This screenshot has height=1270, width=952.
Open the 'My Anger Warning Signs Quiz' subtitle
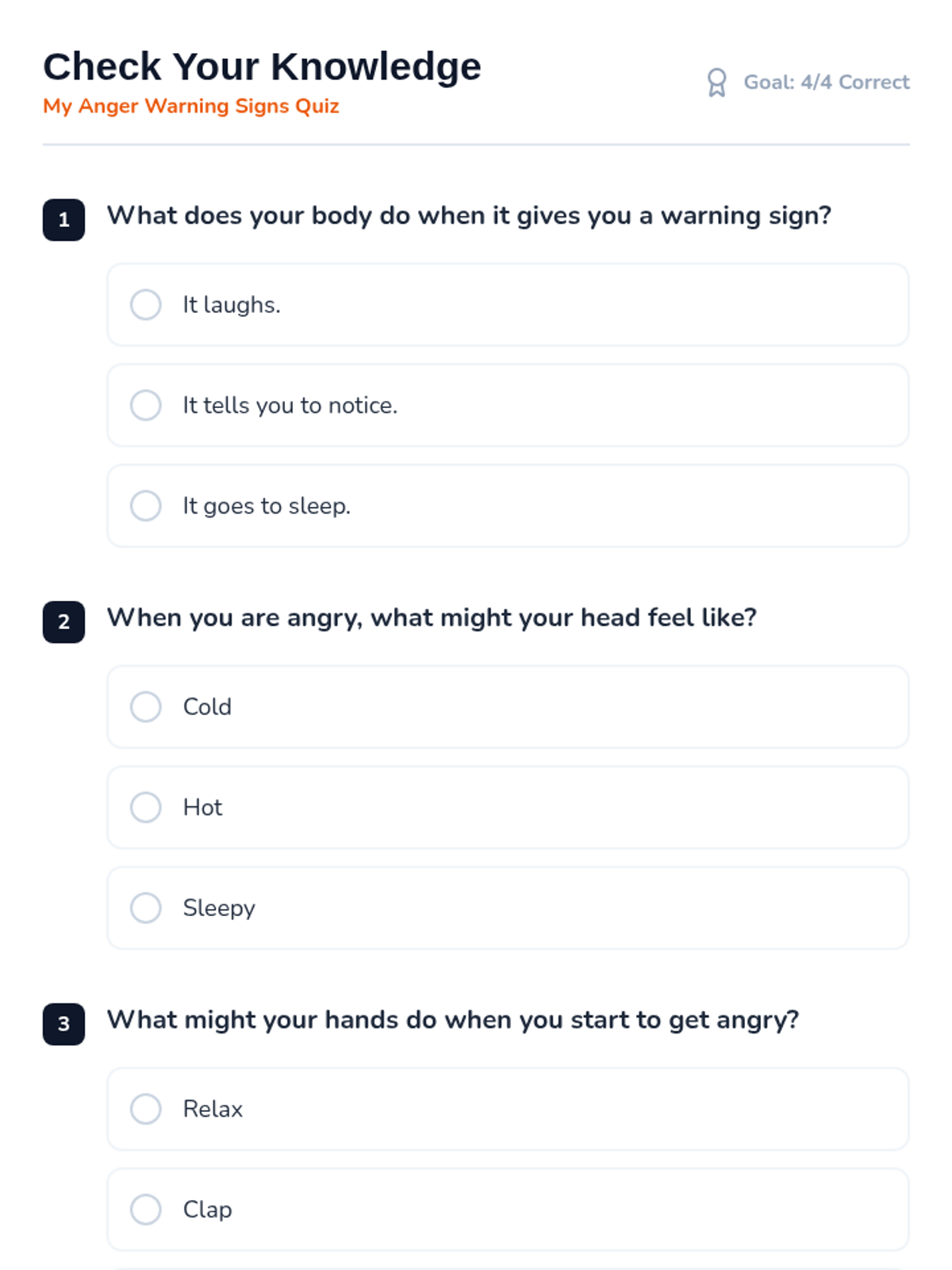[191, 106]
